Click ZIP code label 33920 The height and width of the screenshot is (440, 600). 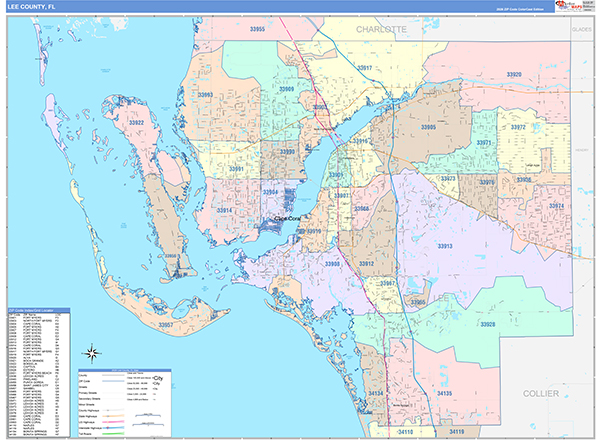(514, 74)
